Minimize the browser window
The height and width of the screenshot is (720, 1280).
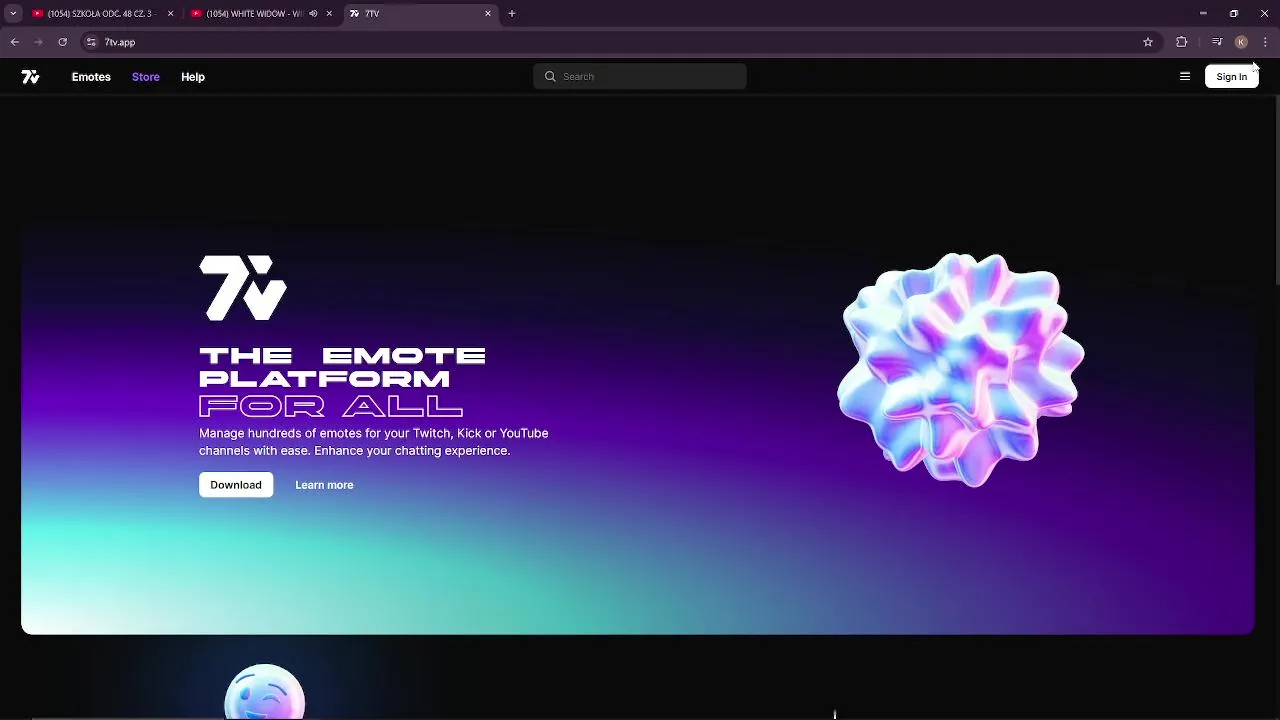click(1203, 14)
